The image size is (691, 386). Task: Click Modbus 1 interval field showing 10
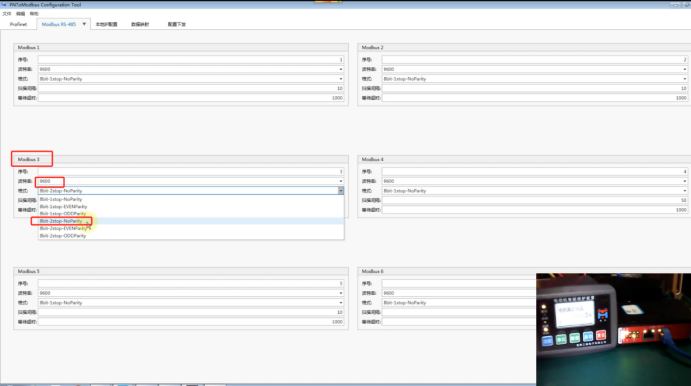(191, 88)
